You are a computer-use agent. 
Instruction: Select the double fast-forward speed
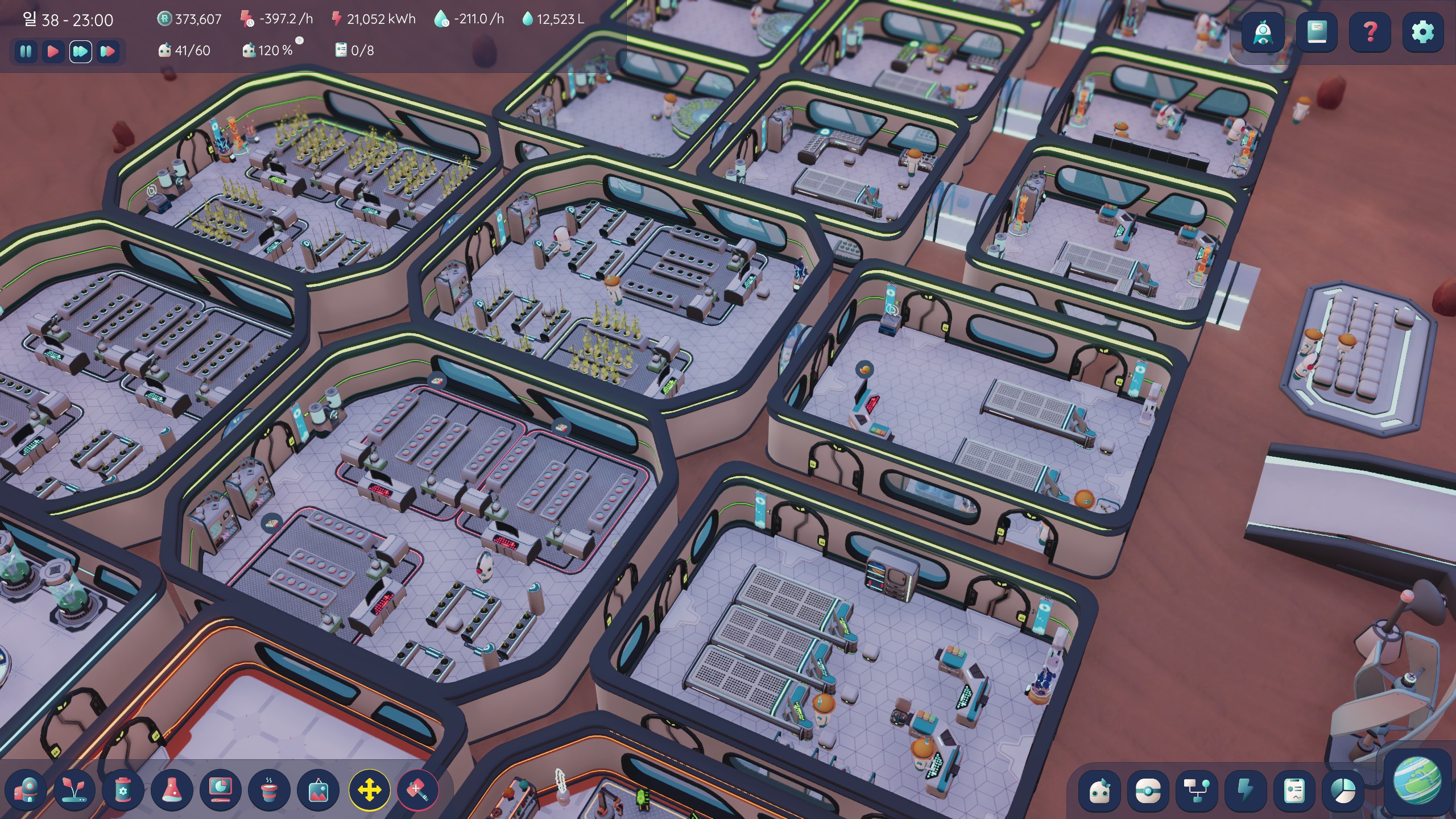pos(80,52)
